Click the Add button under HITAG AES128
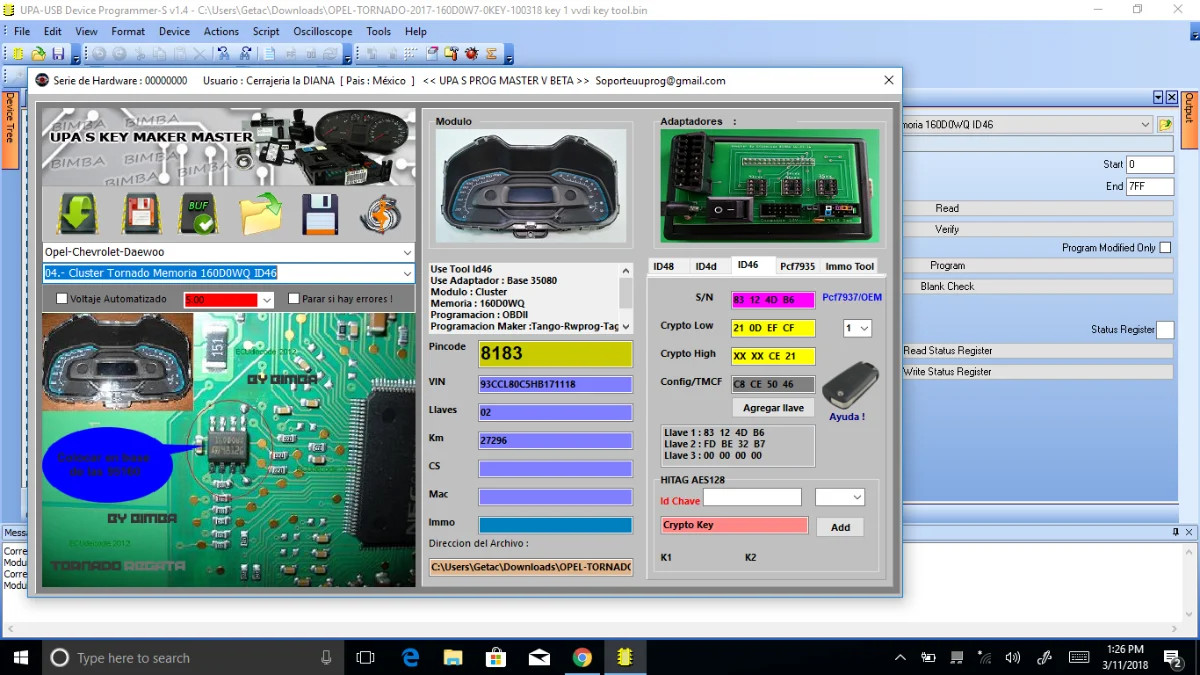Viewport: 1200px width, 675px height. click(x=840, y=527)
